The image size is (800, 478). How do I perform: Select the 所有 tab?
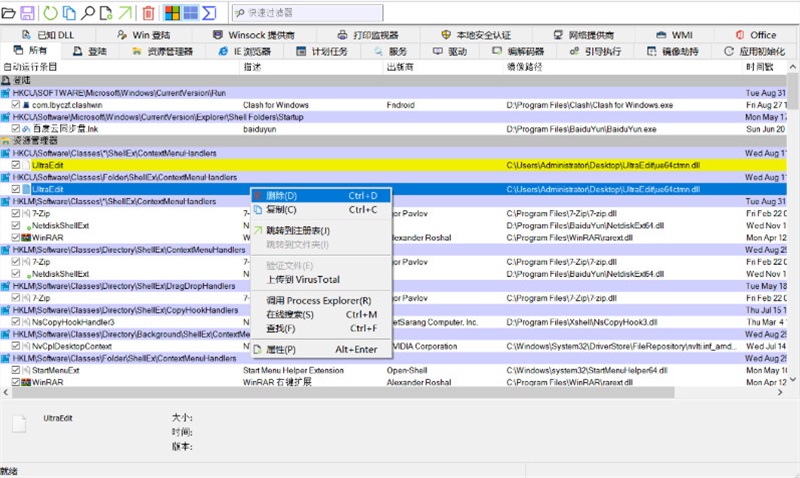(30, 51)
